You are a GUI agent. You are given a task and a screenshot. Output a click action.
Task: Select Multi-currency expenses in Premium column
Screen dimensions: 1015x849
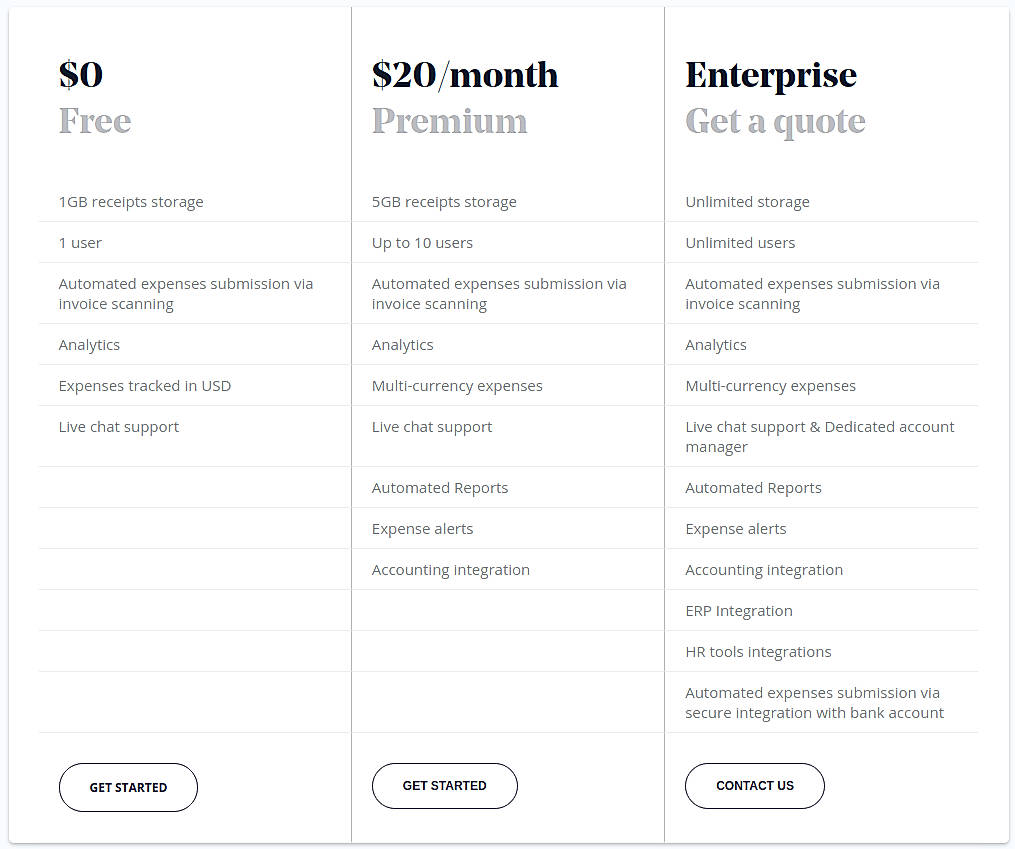pos(457,385)
